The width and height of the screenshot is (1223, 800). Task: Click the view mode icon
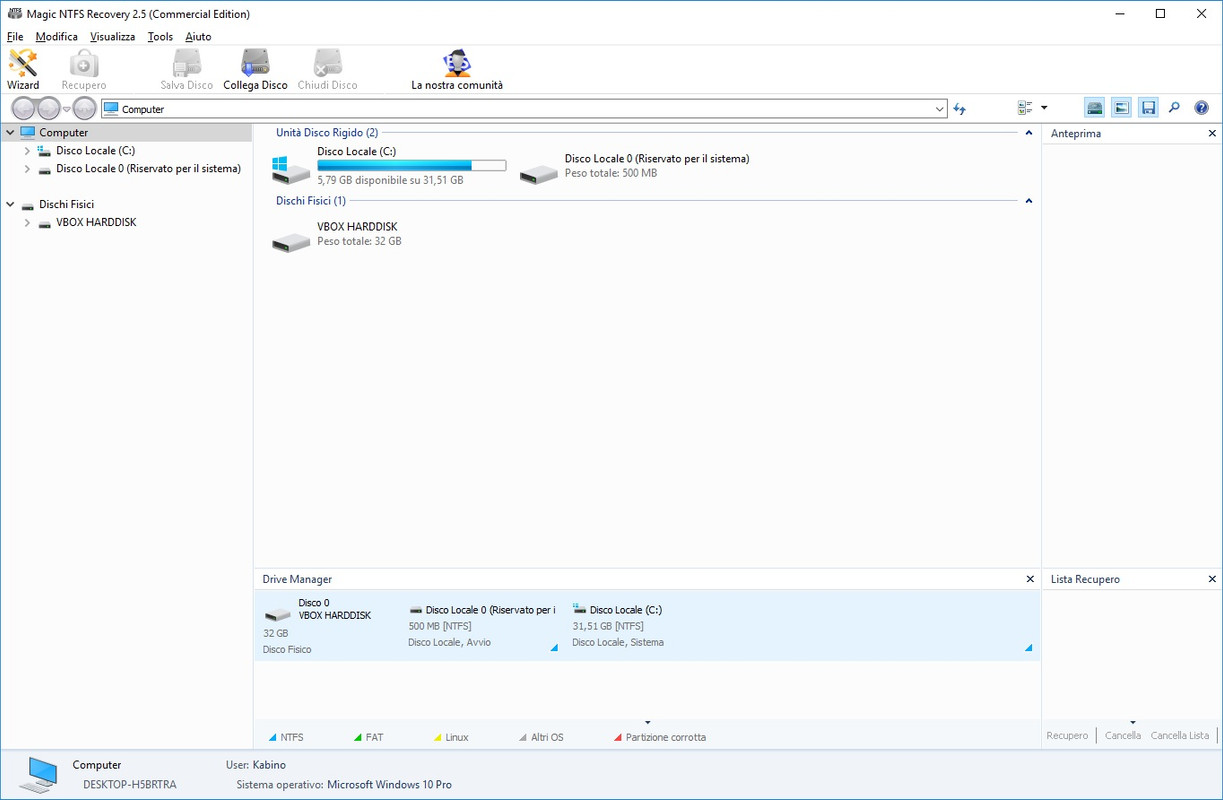pos(1025,108)
